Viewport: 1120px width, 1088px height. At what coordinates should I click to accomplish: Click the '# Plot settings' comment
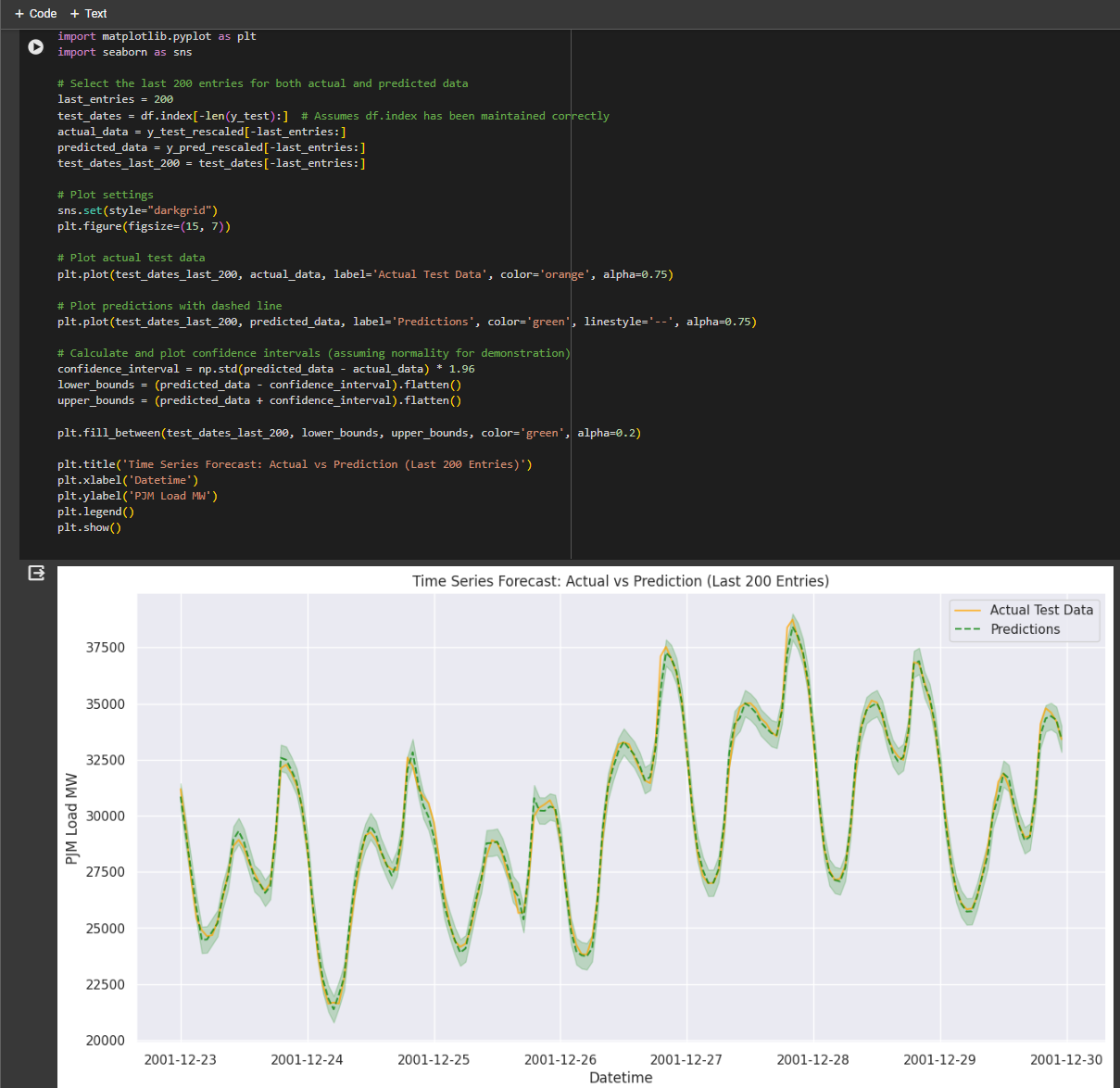tap(106, 195)
